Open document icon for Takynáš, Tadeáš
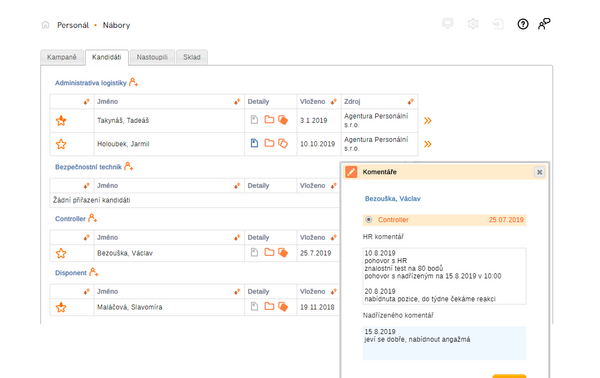Image resolution: width=600 pixels, height=378 pixels. pos(254,120)
